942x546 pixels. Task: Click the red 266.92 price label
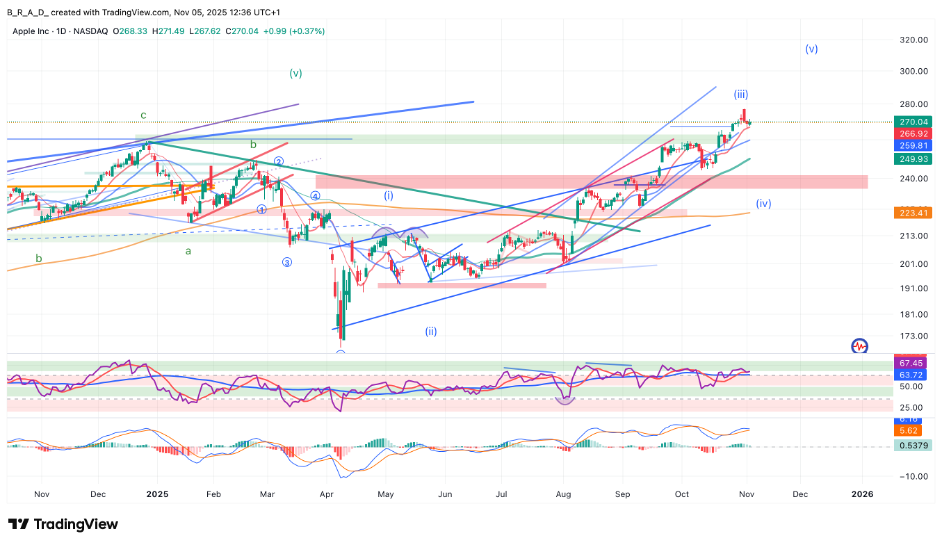913,133
